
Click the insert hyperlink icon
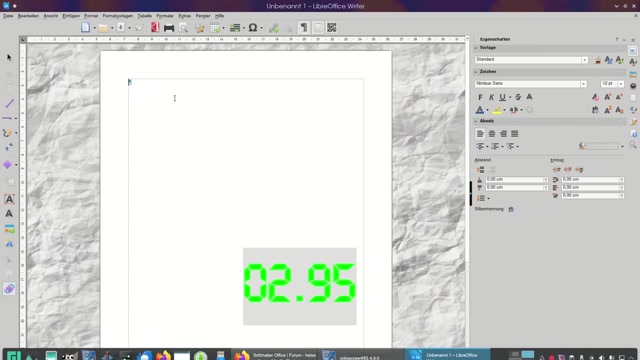click(x=274, y=28)
